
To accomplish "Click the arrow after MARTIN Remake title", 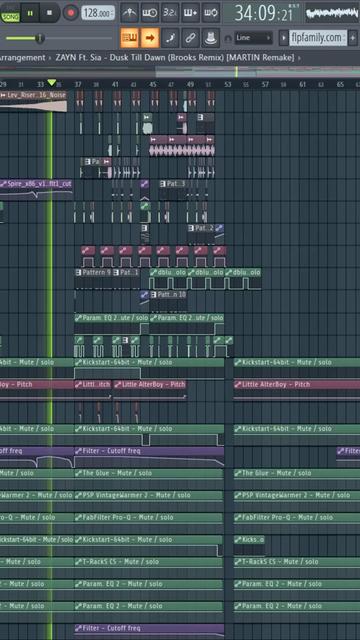I will coord(299,58).
